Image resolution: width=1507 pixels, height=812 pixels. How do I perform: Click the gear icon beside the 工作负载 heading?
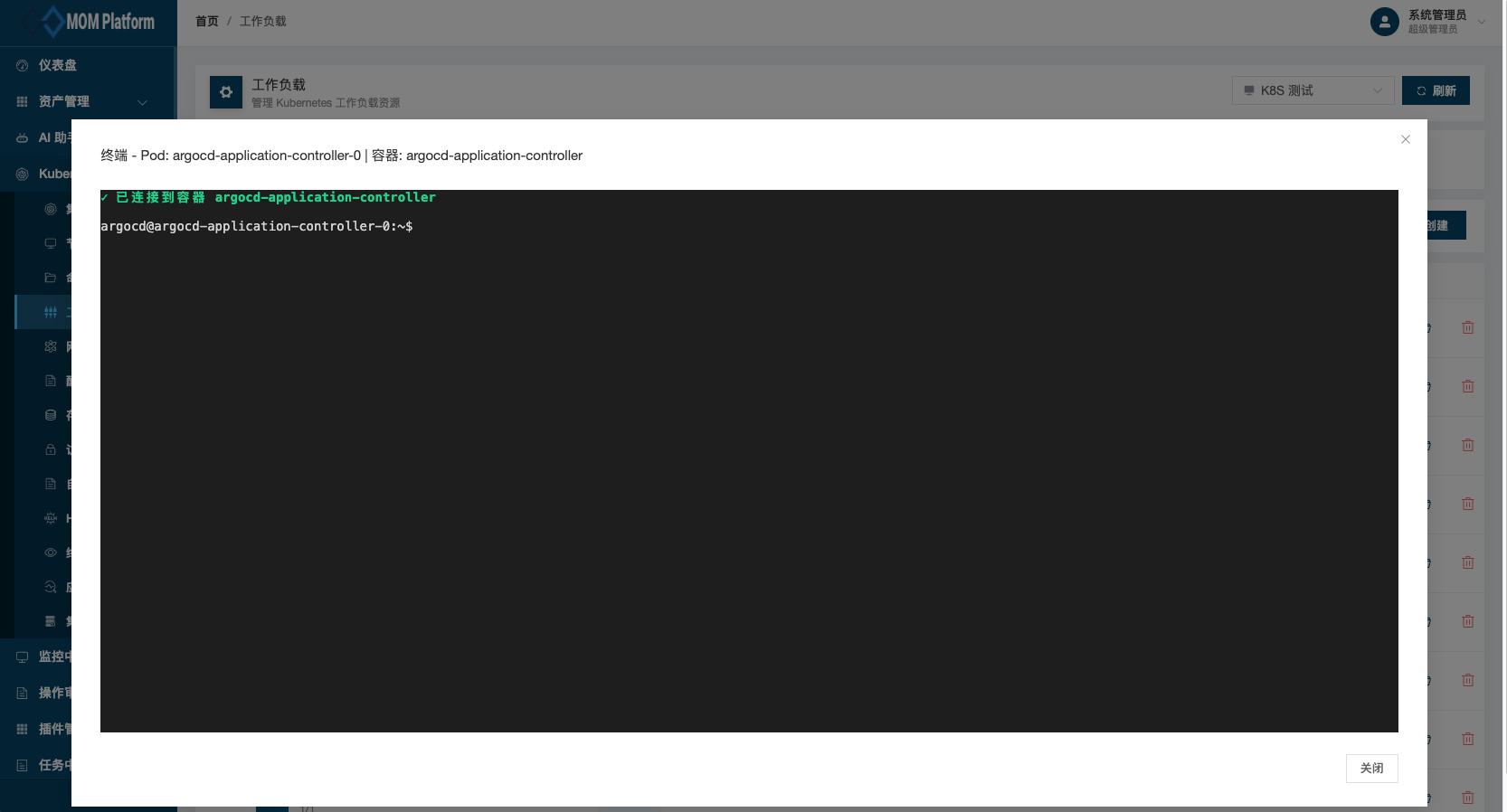[x=226, y=92]
